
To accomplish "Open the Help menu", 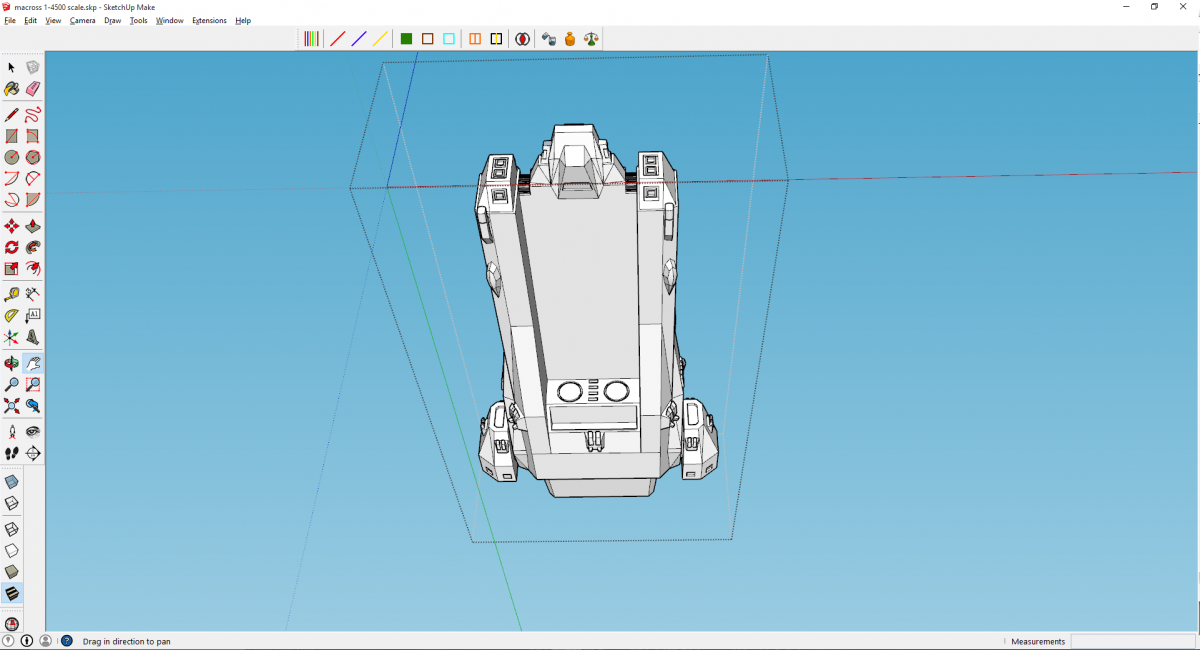I will [243, 20].
